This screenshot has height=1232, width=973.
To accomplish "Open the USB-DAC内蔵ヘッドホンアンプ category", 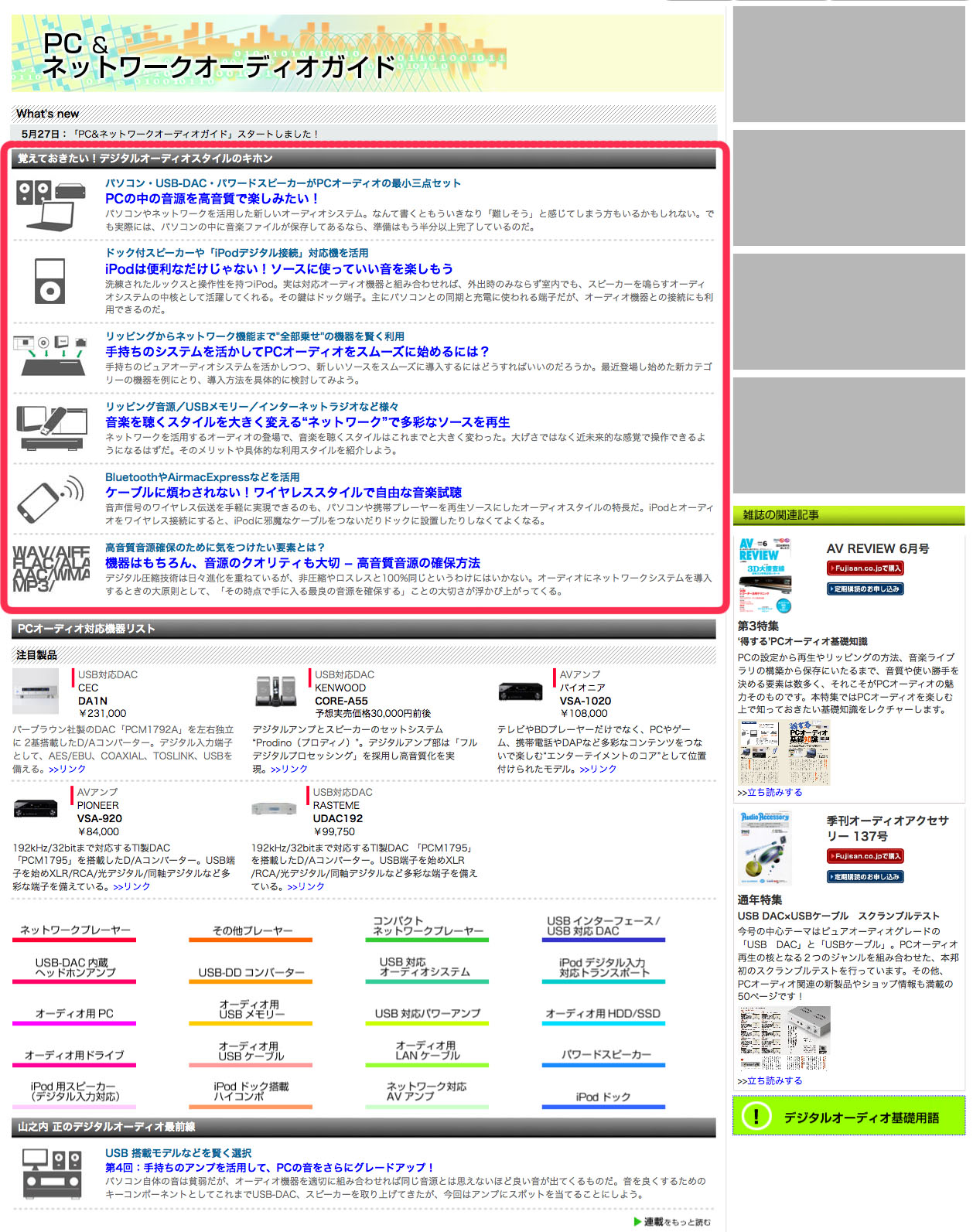I will point(74,969).
